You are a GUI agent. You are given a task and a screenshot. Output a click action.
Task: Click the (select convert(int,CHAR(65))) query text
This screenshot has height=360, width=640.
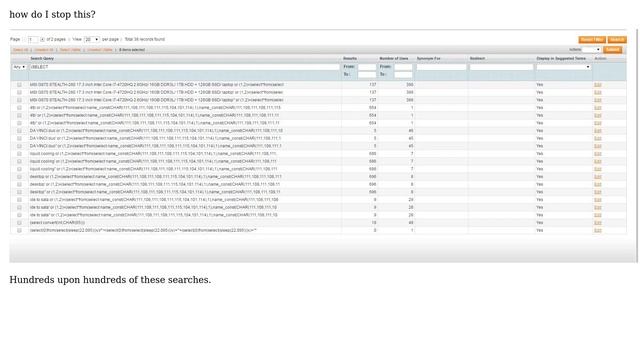click(x=58, y=223)
